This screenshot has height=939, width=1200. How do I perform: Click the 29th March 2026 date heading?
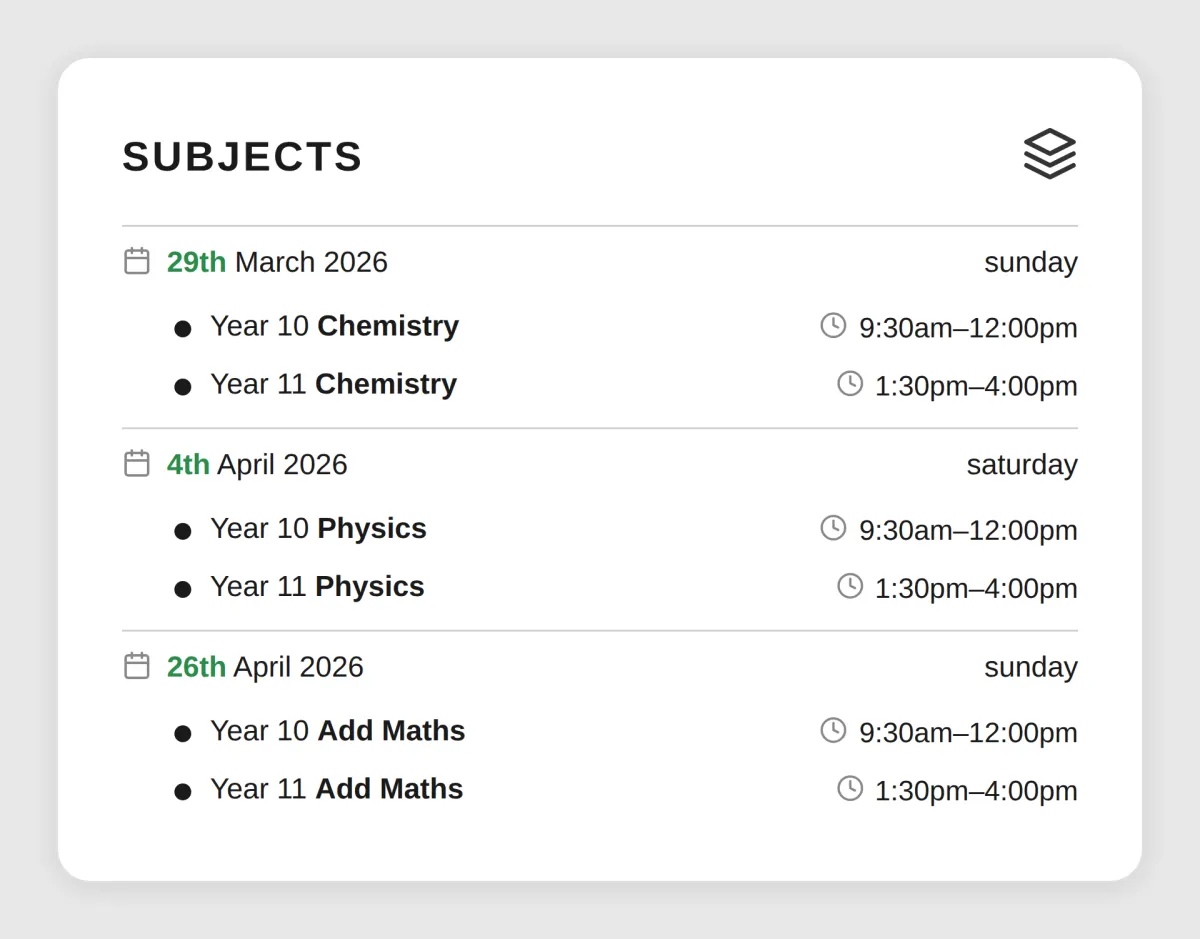point(277,262)
